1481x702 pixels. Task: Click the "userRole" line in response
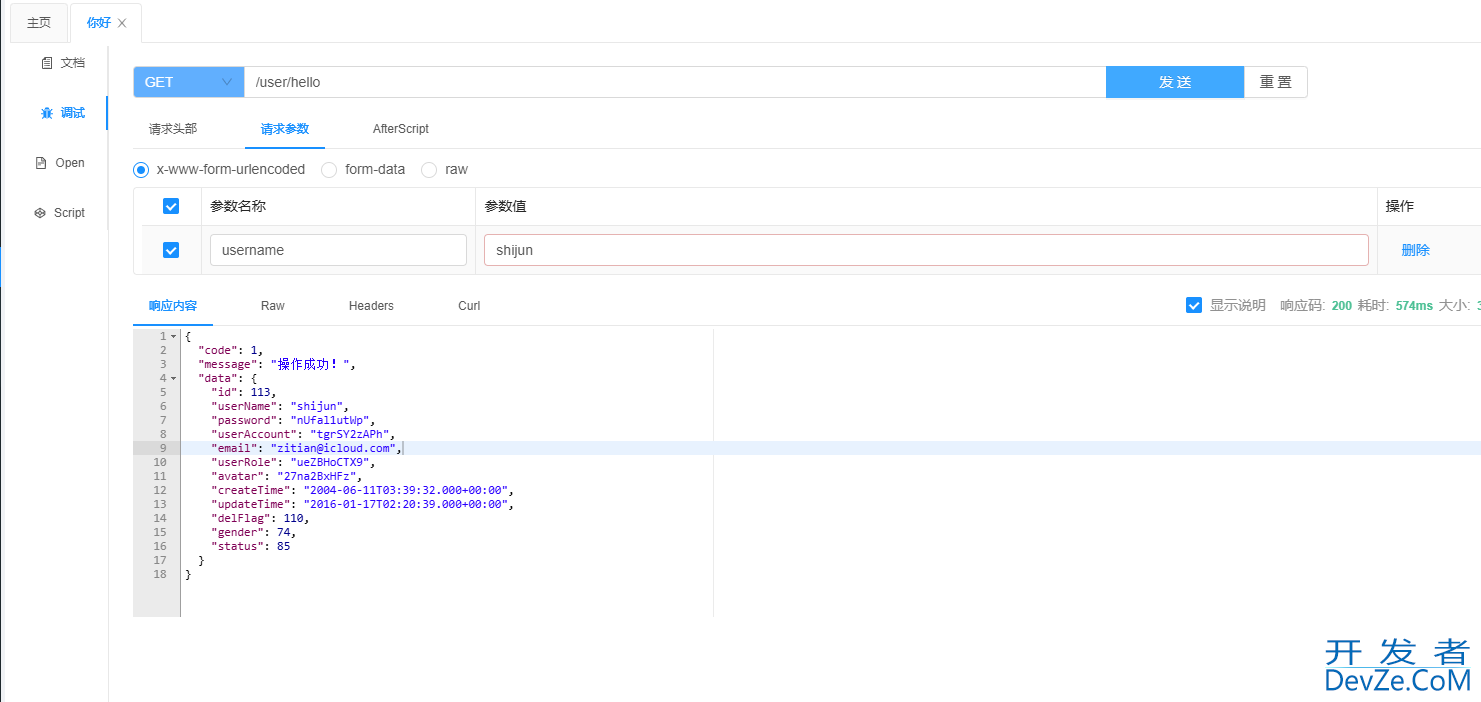click(293, 463)
